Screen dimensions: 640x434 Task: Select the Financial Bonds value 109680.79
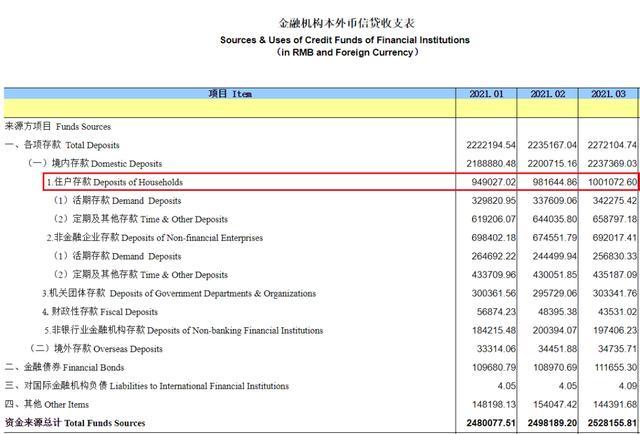pos(493,367)
